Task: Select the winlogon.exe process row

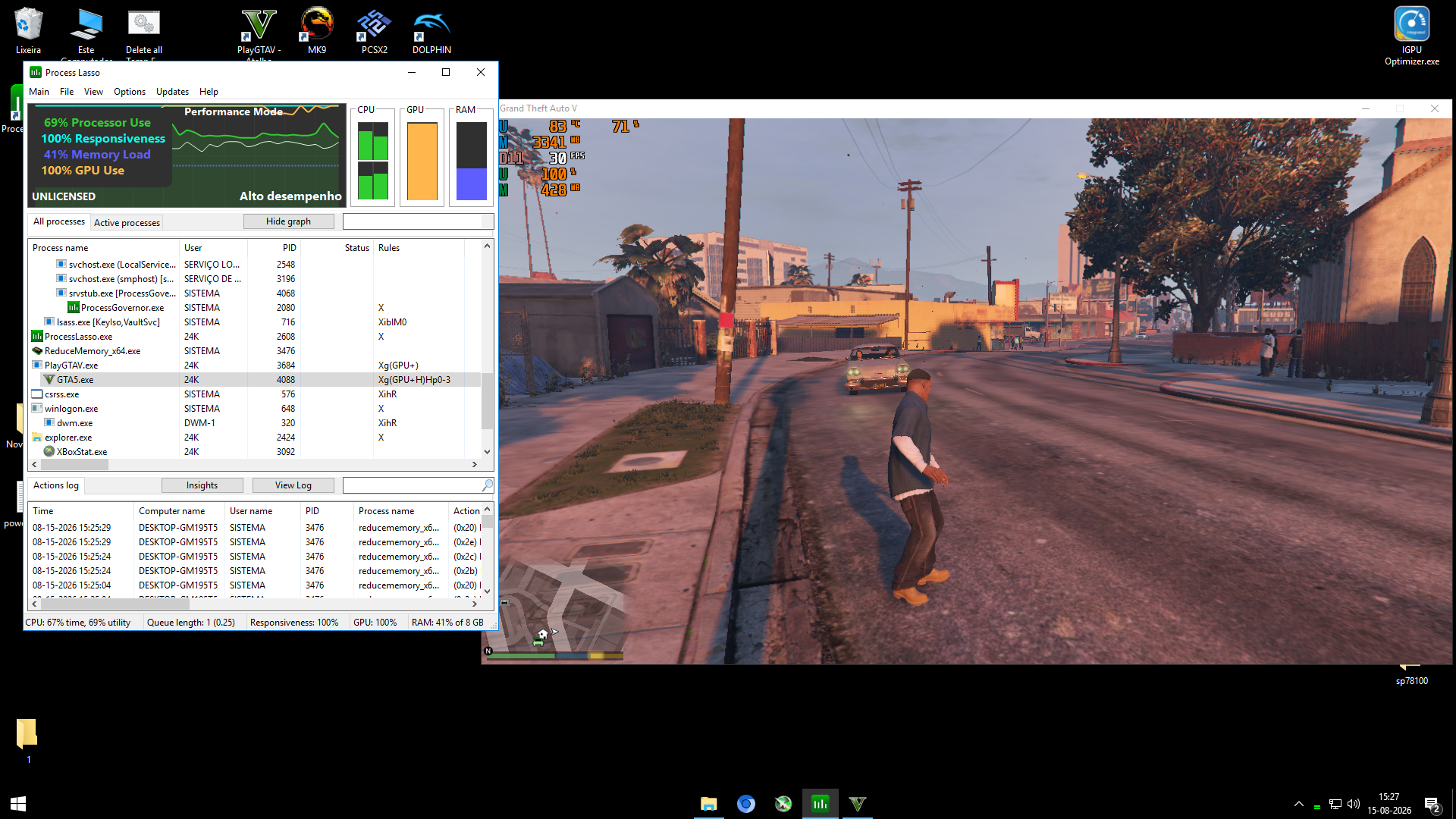Action: pos(255,409)
